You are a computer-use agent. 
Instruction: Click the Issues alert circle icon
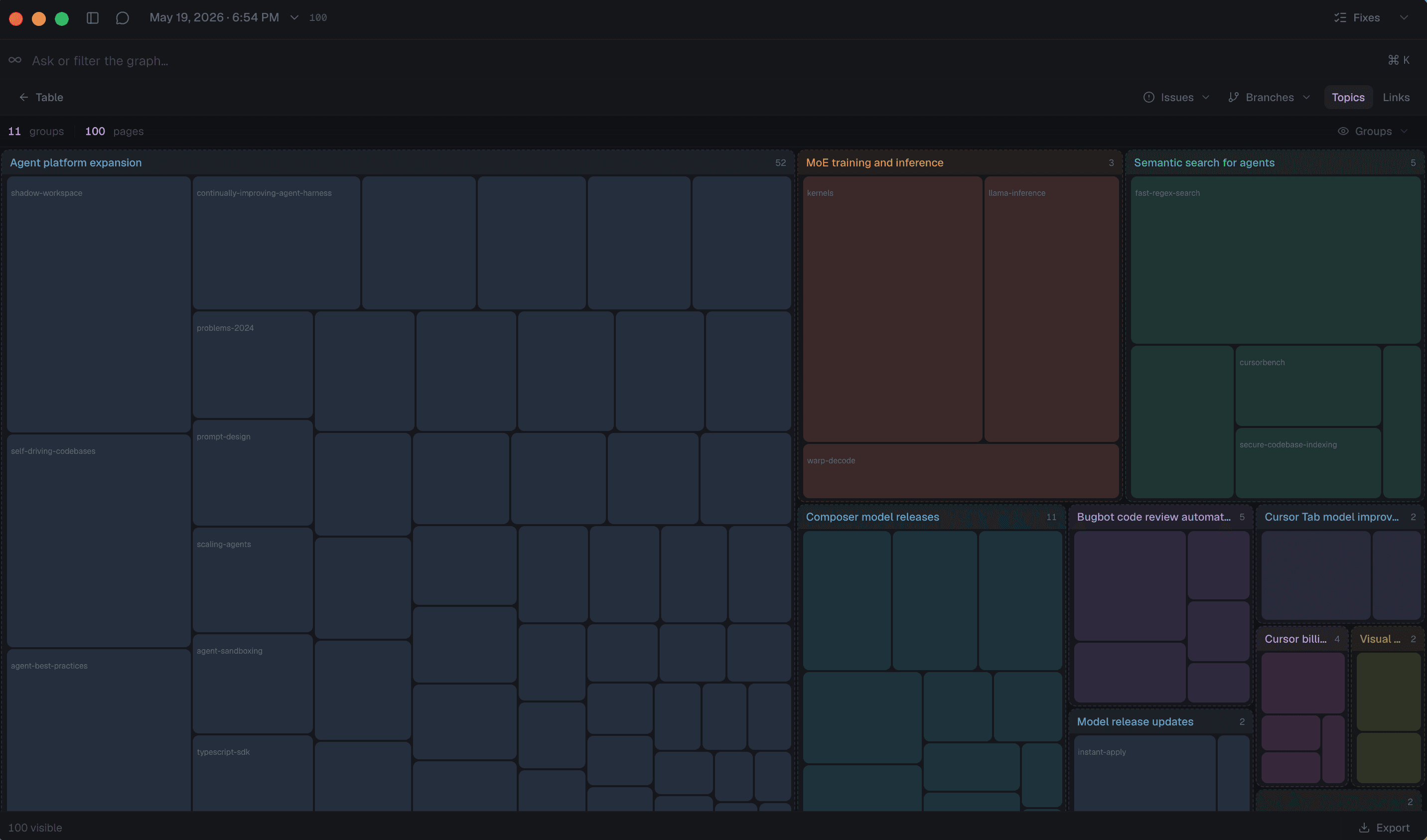coord(1148,98)
